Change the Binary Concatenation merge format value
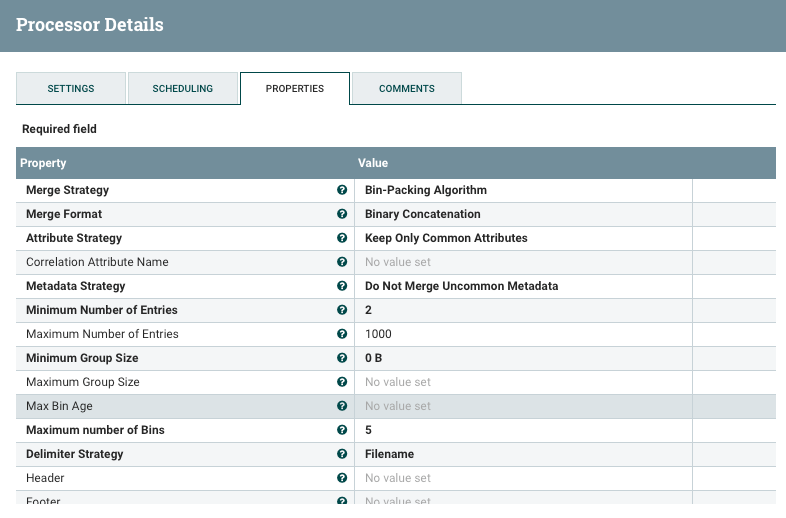Screen dimensions: 786x518 423,214
